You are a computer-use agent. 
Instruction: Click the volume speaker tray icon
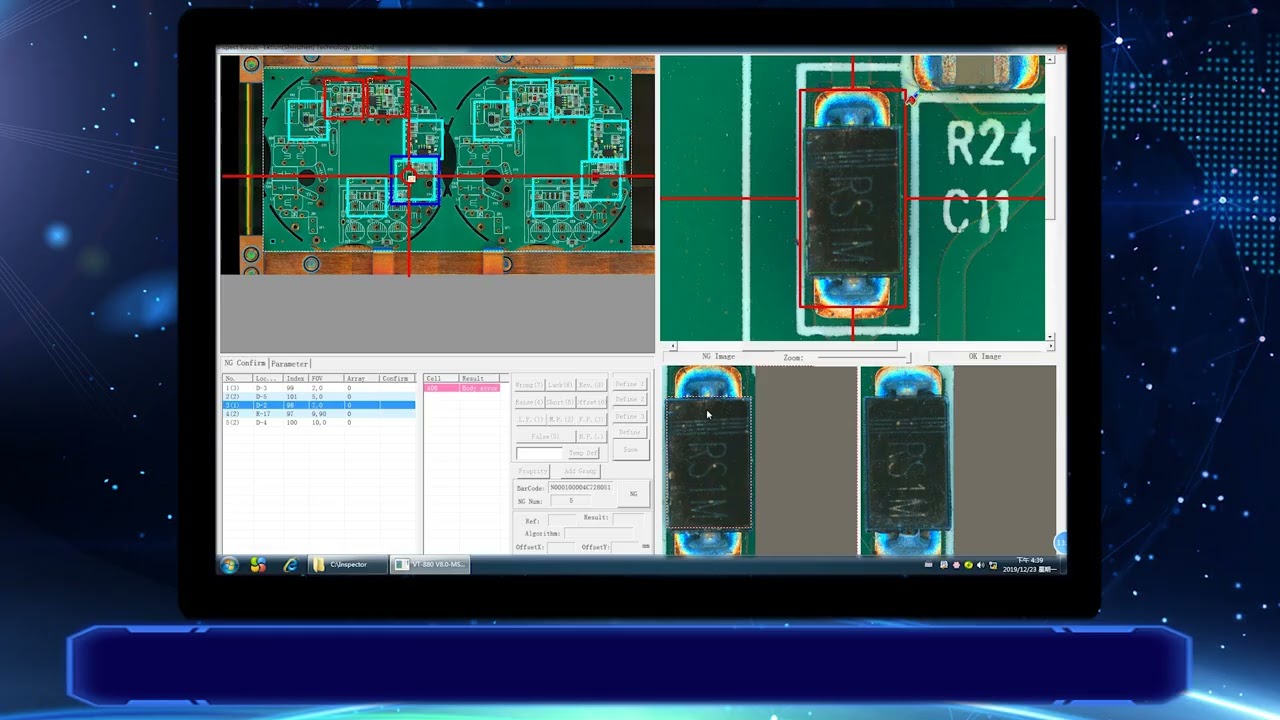[980, 565]
